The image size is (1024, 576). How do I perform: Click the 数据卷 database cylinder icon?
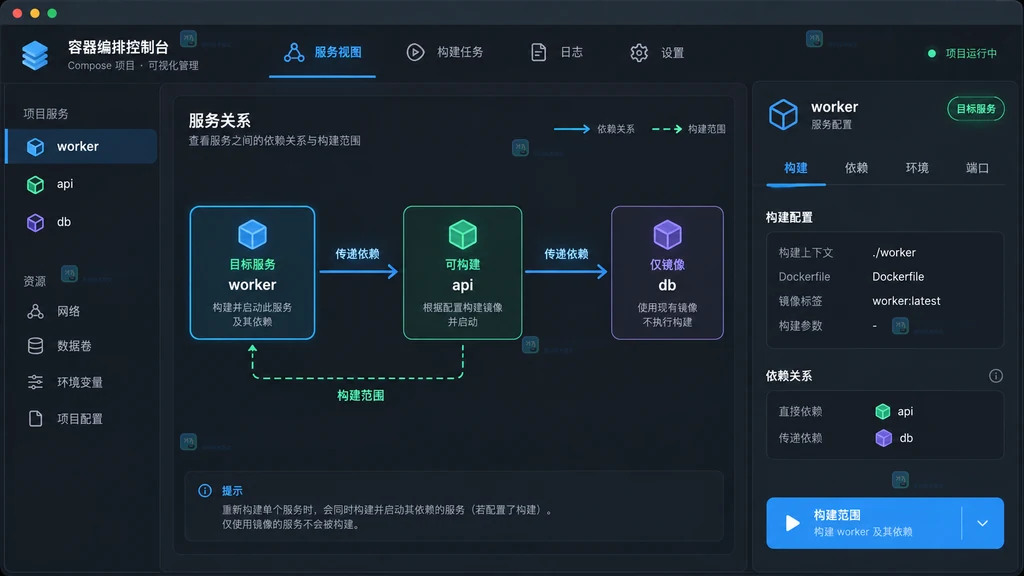point(35,346)
